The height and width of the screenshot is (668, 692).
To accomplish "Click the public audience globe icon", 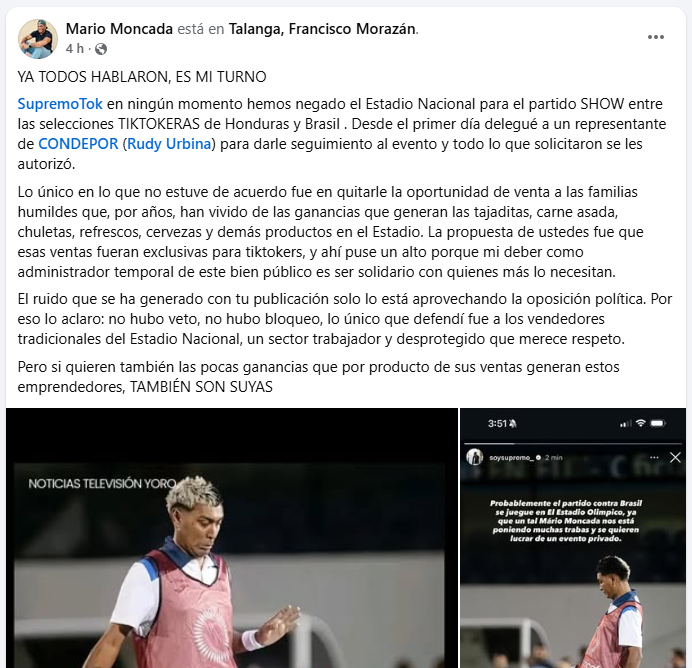I will point(101,49).
